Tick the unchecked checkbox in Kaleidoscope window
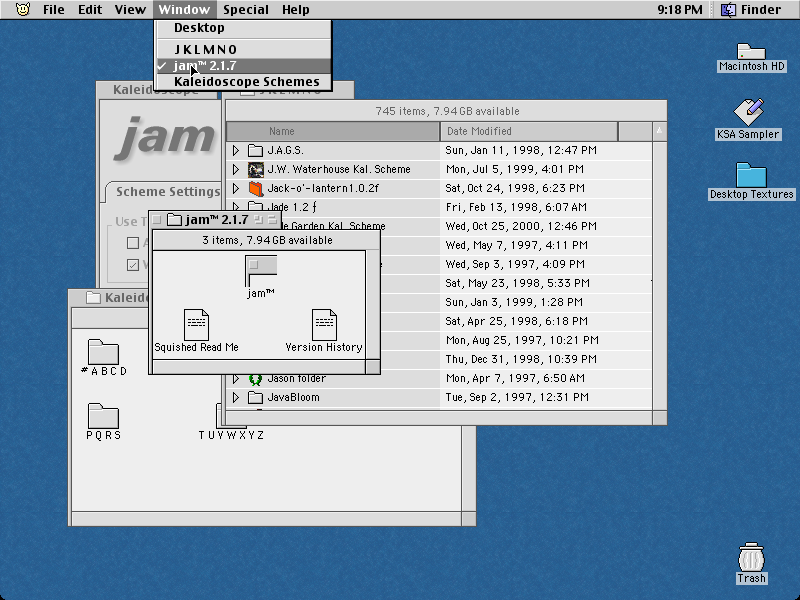 [133, 243]
